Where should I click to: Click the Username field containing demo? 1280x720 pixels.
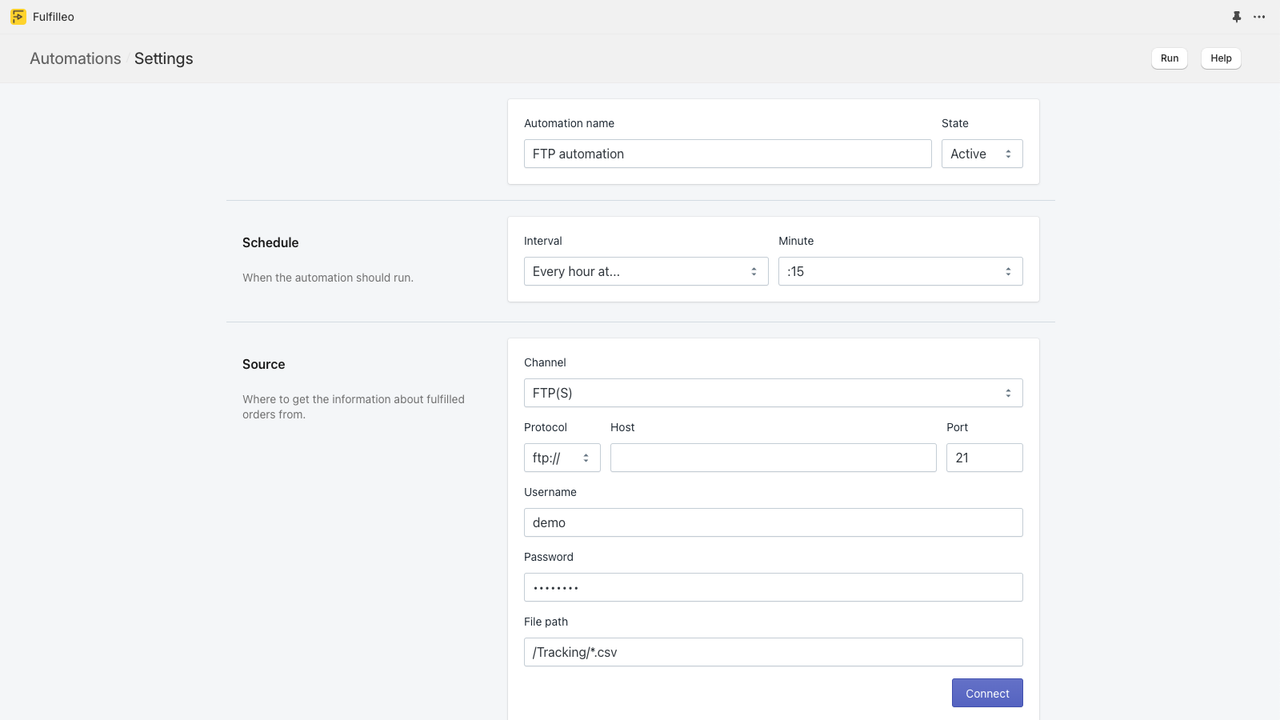pos(772,522)
